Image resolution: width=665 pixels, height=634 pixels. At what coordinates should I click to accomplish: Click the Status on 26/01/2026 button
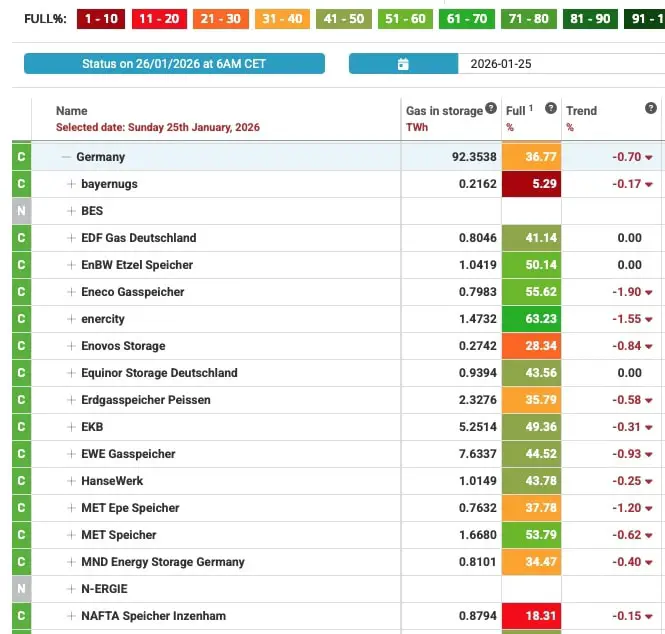tap(174, 64)
